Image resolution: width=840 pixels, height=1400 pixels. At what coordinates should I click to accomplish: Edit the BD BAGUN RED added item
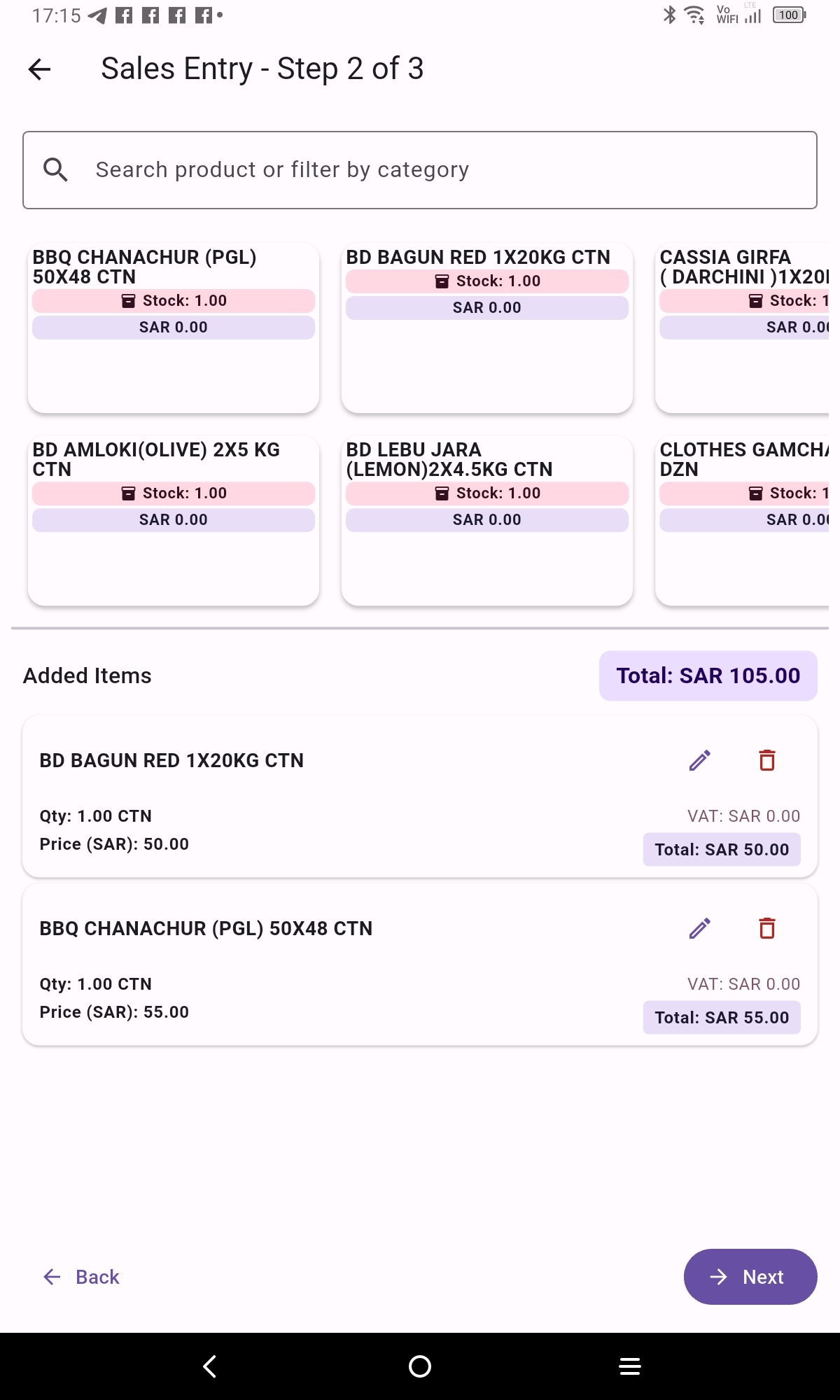(x=699, y=760)
